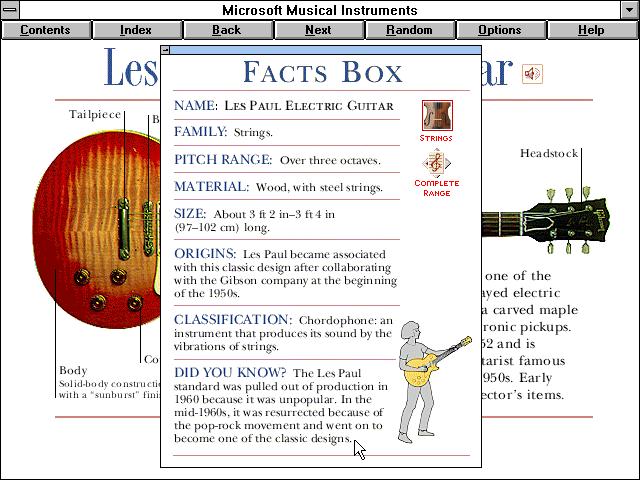Viewport: 640px width, 480px height.
Task: Click the Strings label under violin icon
Action: tap(436, 138)
